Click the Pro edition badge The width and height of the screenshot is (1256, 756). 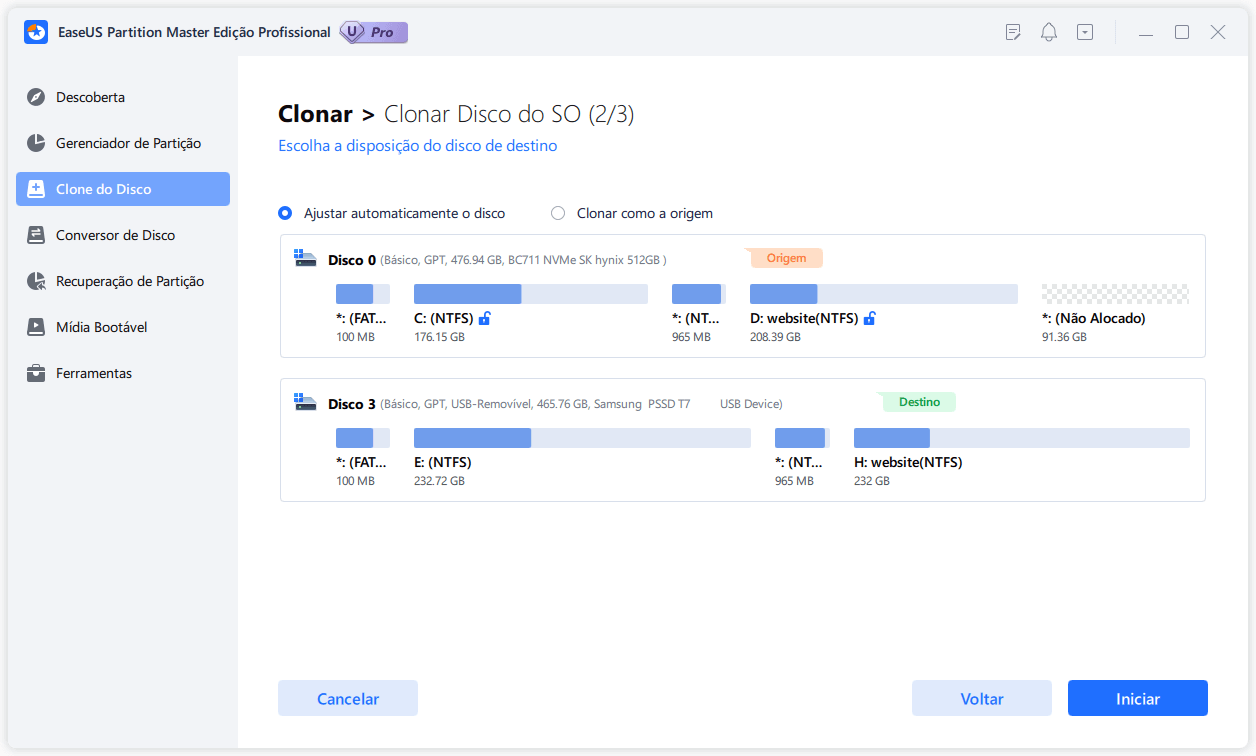[x=374, y=32]
